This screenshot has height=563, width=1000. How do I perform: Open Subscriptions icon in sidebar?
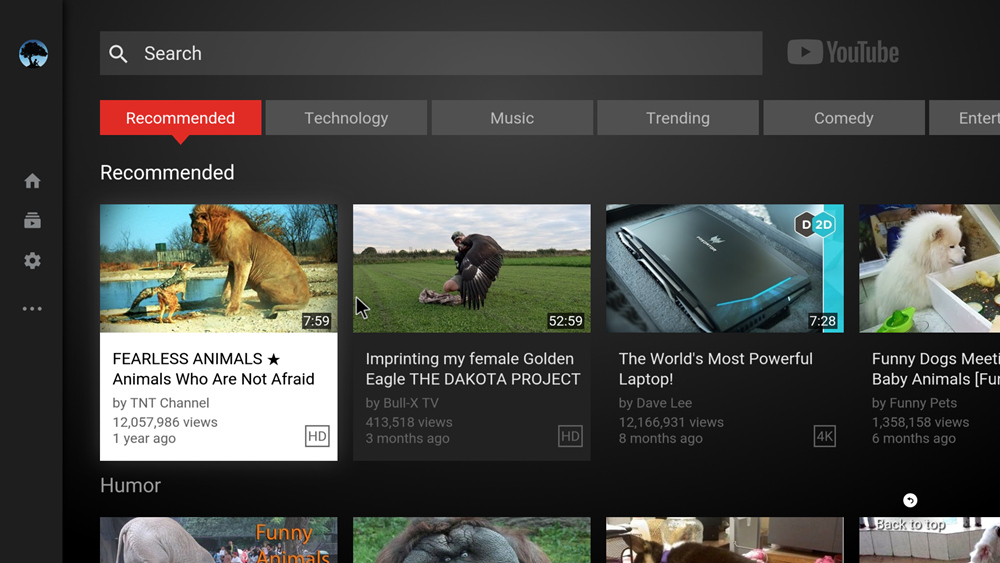[x=33, y=221]
